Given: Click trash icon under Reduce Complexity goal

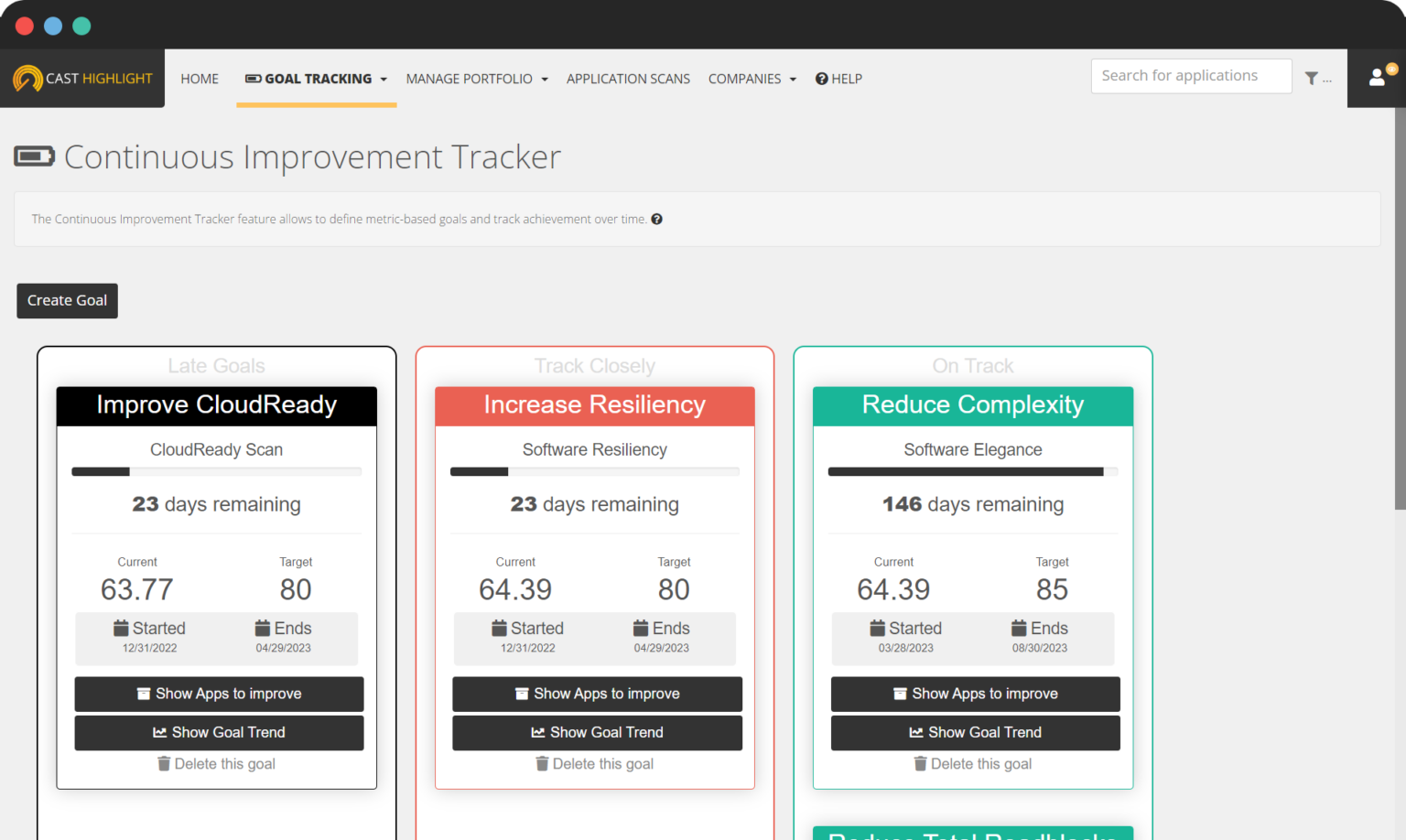Looking at the screenshot, I should (x=920, y=763).
